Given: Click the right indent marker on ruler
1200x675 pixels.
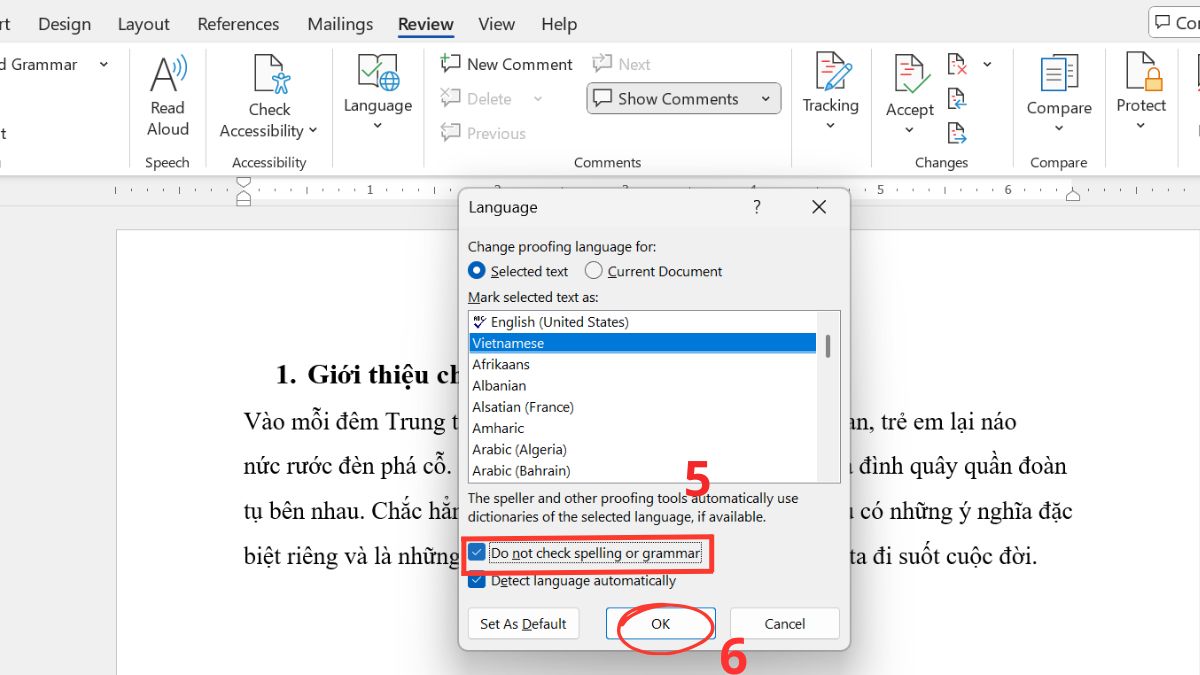Looking at the screenshot, I should pos(1073,196).
